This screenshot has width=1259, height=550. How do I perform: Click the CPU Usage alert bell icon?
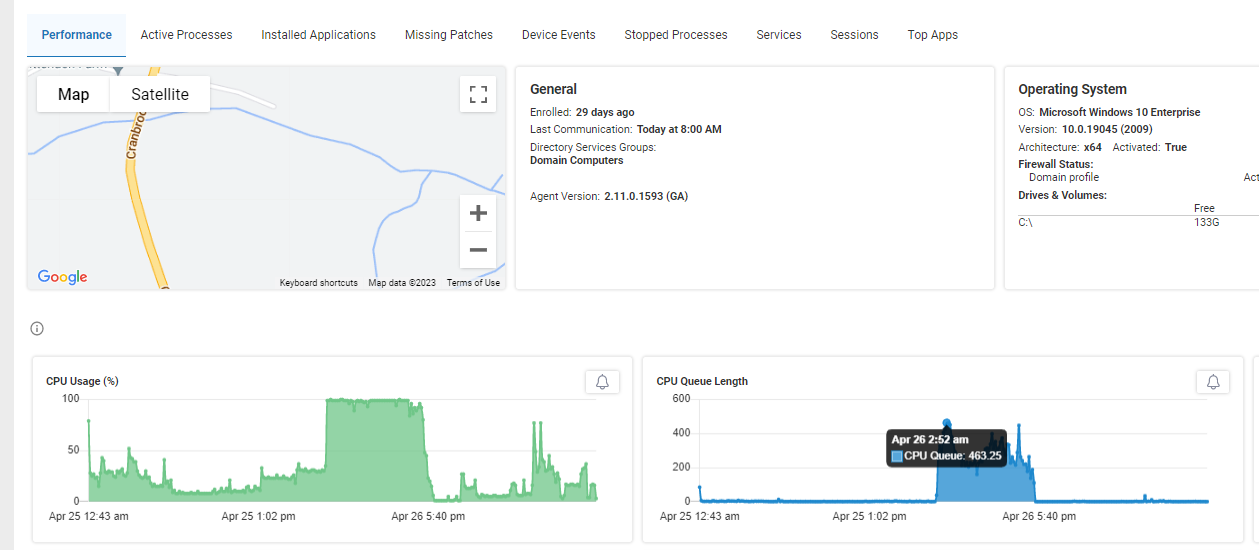pos(602,382)
